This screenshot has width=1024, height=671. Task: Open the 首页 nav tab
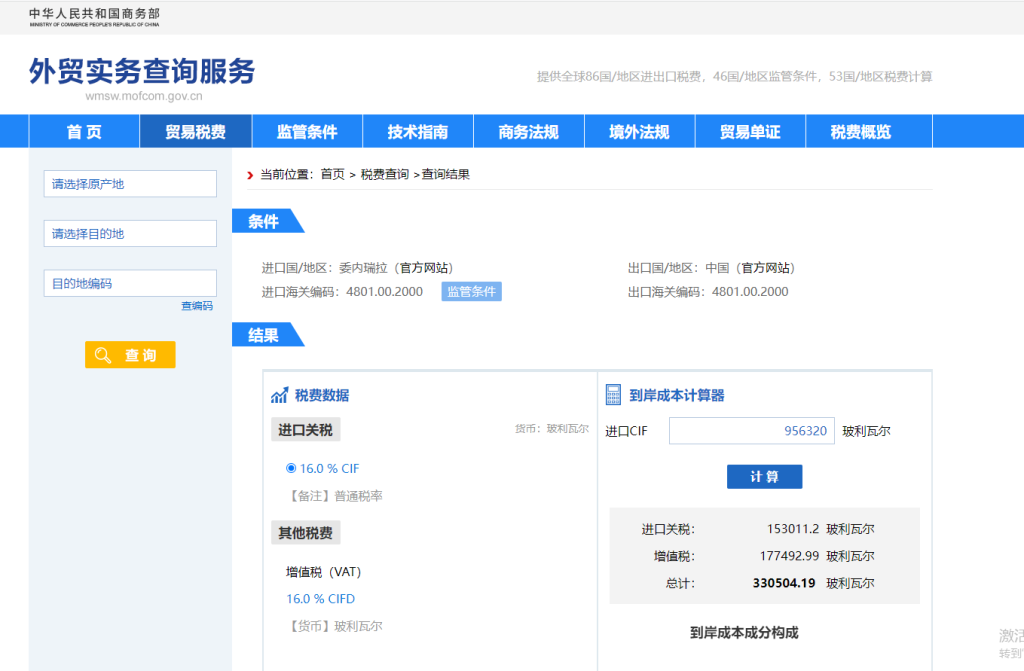coord(84,131)
